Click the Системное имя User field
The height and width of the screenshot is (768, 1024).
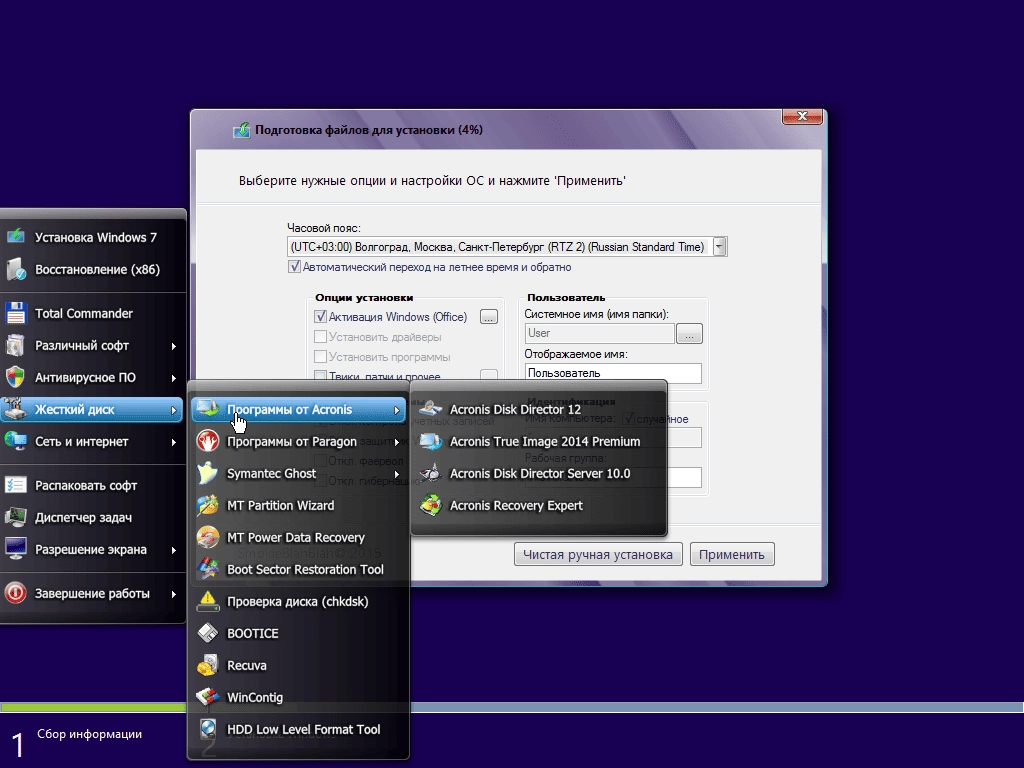(599, 333)
